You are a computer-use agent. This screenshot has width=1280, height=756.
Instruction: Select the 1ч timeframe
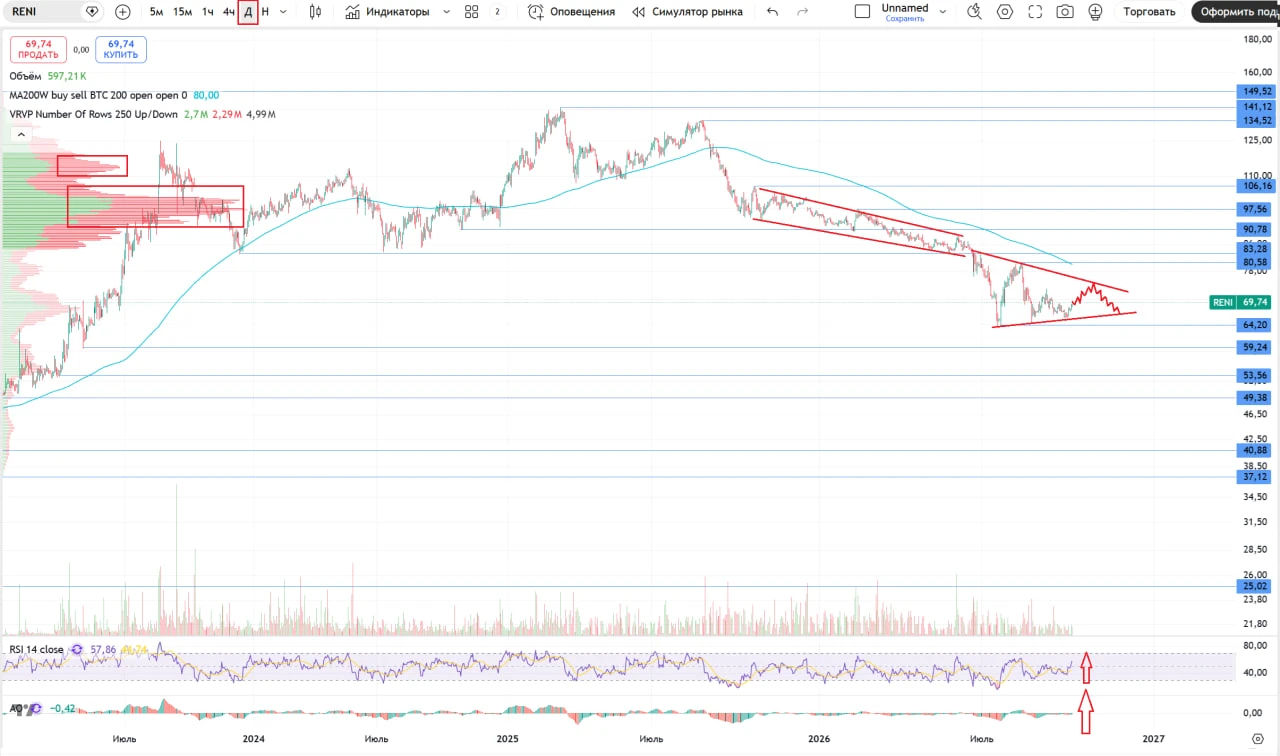point(207,12)
